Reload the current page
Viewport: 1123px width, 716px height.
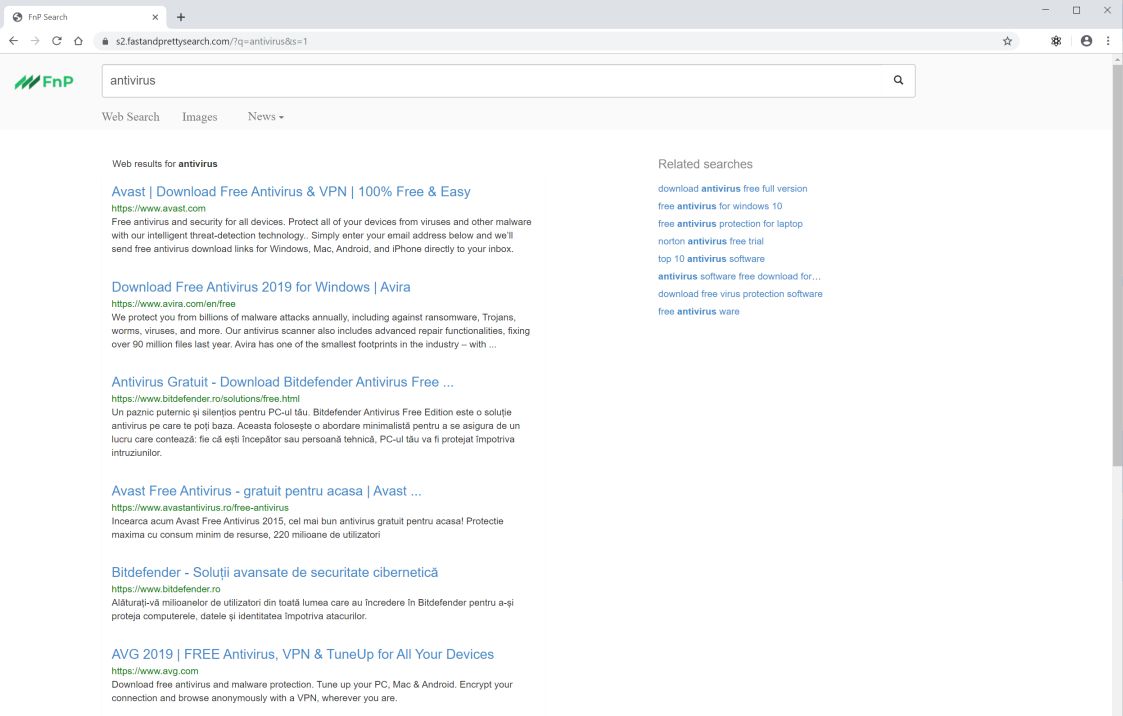(57, 41)
